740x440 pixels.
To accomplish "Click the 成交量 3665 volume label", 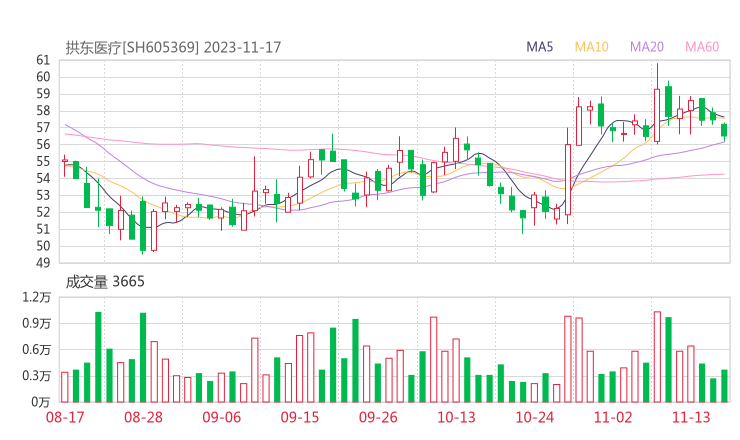I will 105,282.
